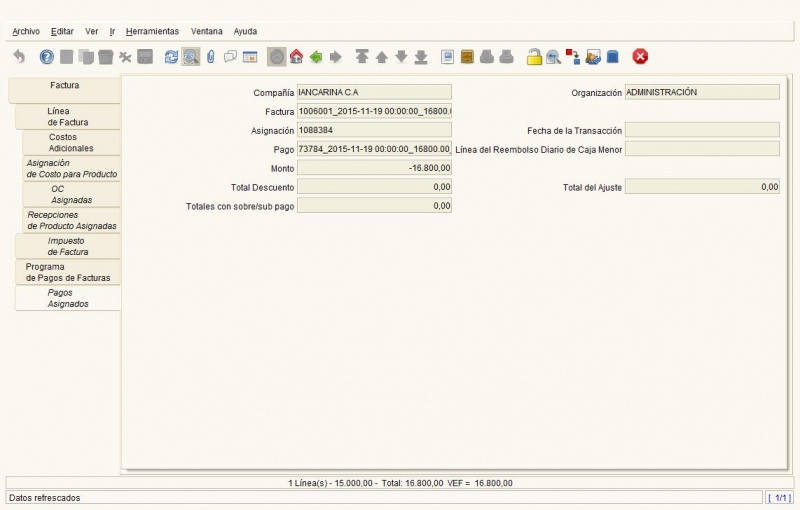Viewport: 800px width, 510px height.
Task: Open the Ayuda menu
Action: [245, 31]
